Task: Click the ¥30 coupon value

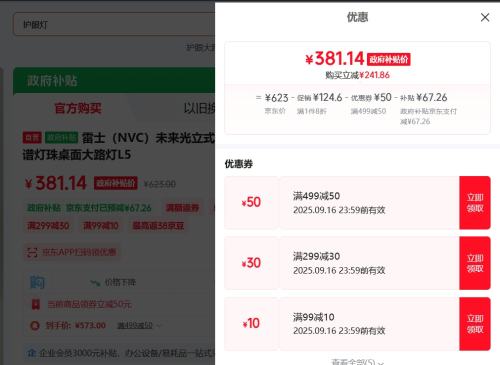Action: click(251, 263)
